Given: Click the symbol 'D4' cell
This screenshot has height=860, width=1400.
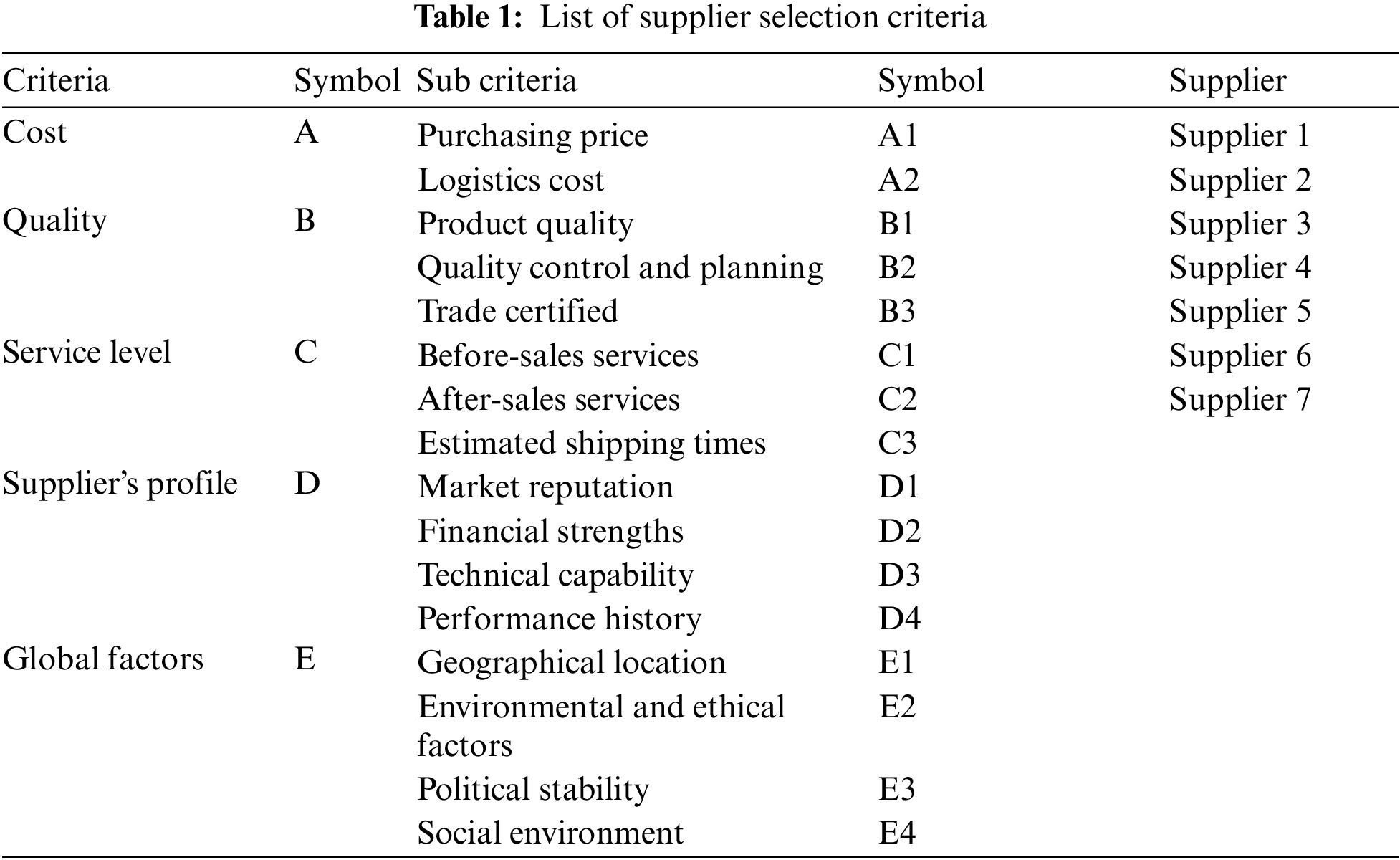Looking at the screenshot, I should coord(898,619).
